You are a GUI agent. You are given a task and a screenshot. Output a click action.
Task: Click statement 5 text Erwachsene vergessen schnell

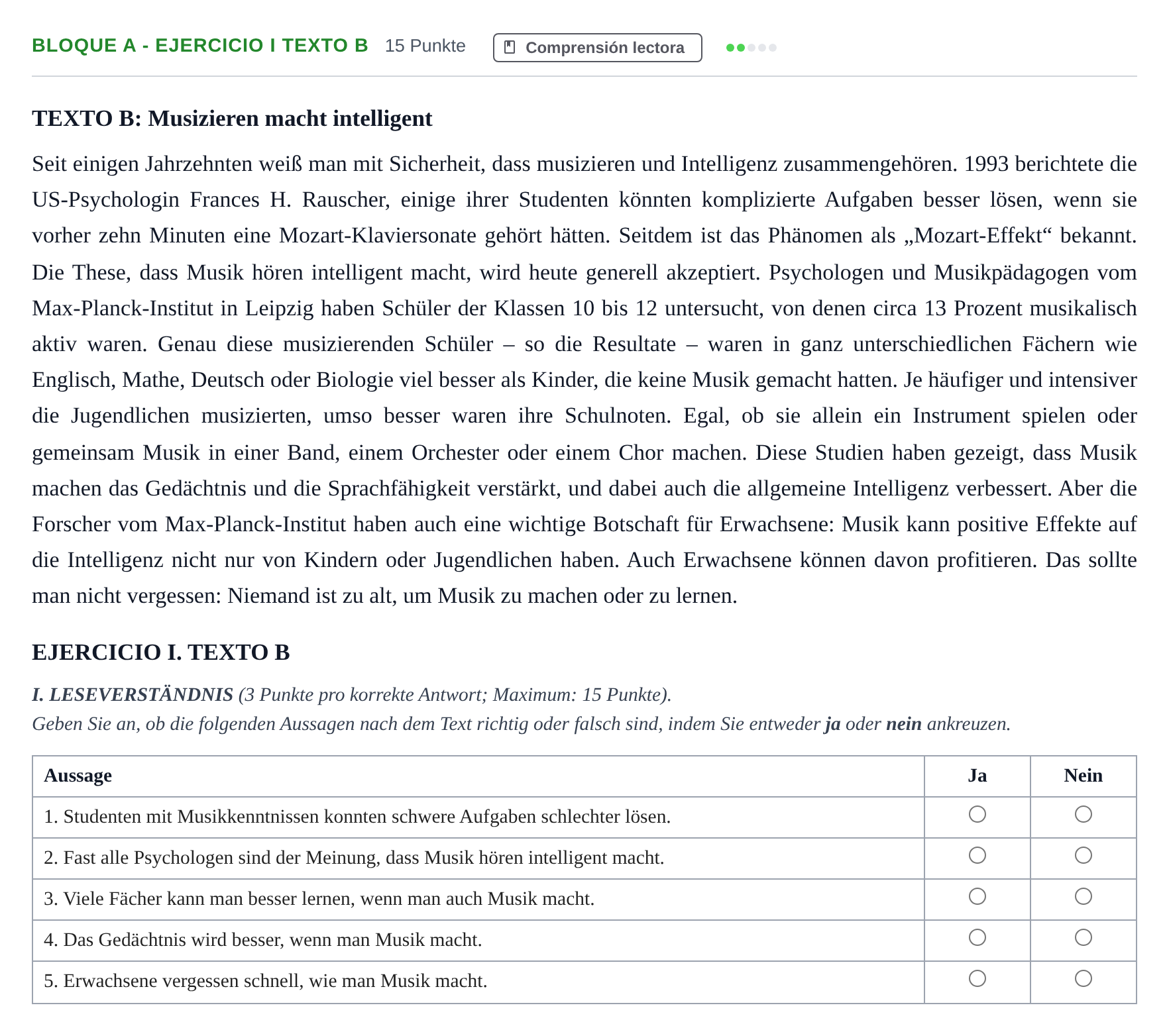266,981
